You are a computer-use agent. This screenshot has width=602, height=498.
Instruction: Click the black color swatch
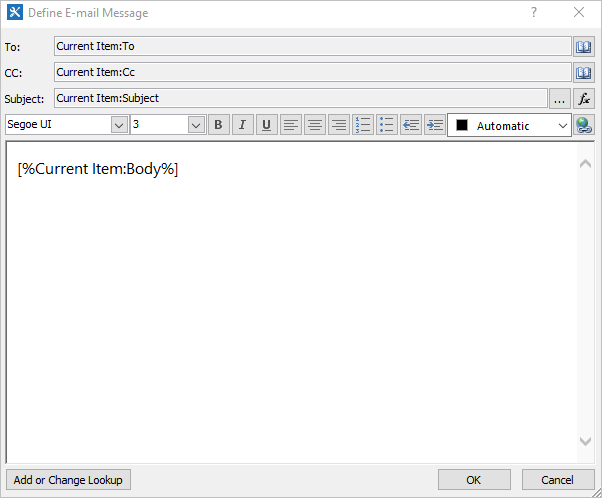462,125
